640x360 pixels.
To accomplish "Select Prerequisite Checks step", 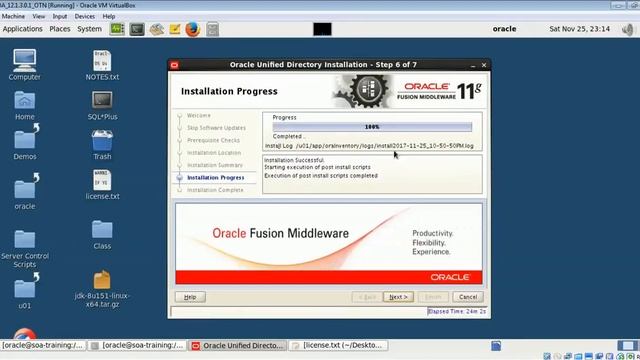I will pos(213,140).
